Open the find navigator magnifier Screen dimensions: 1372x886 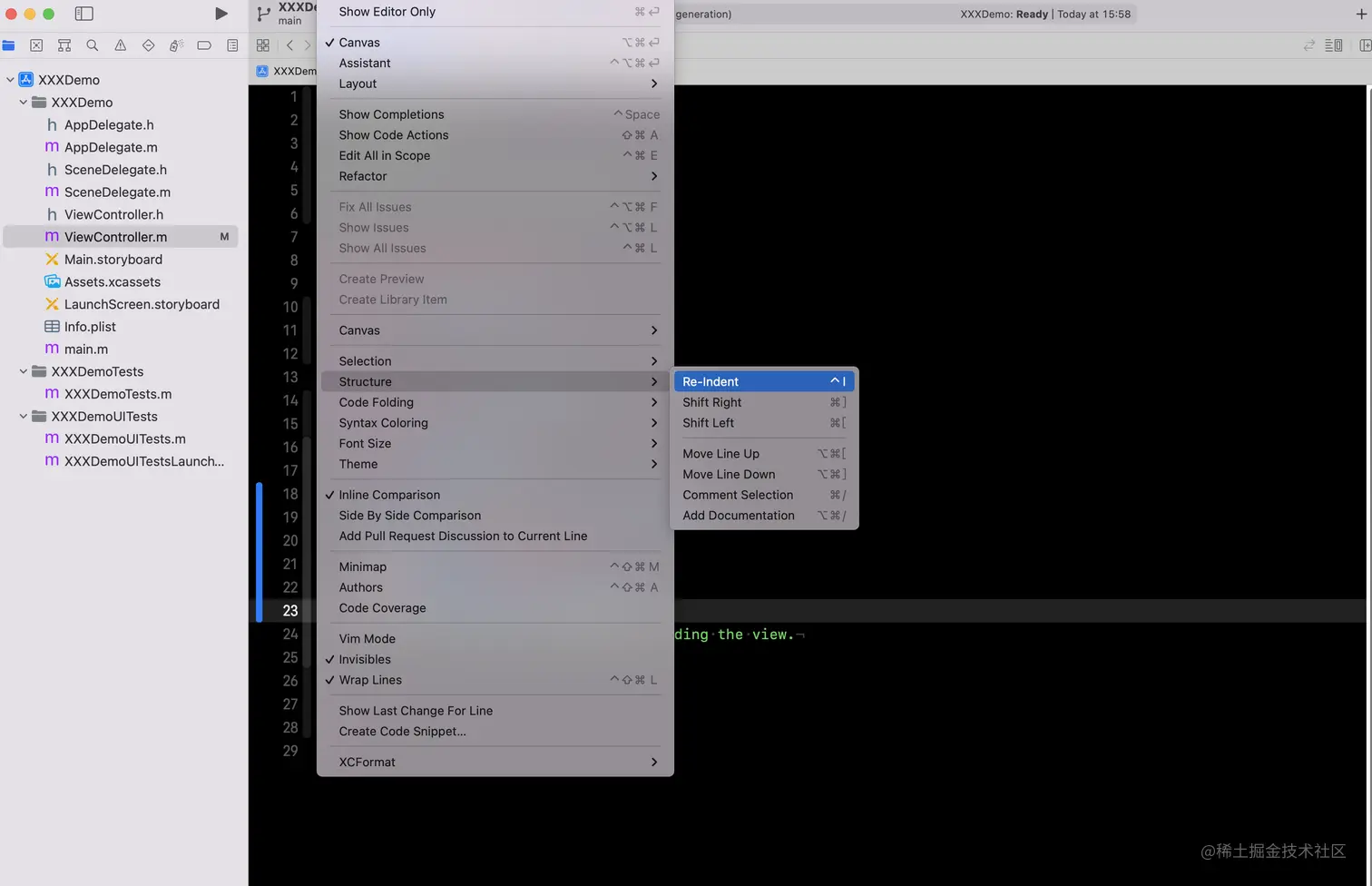(93, 45)
